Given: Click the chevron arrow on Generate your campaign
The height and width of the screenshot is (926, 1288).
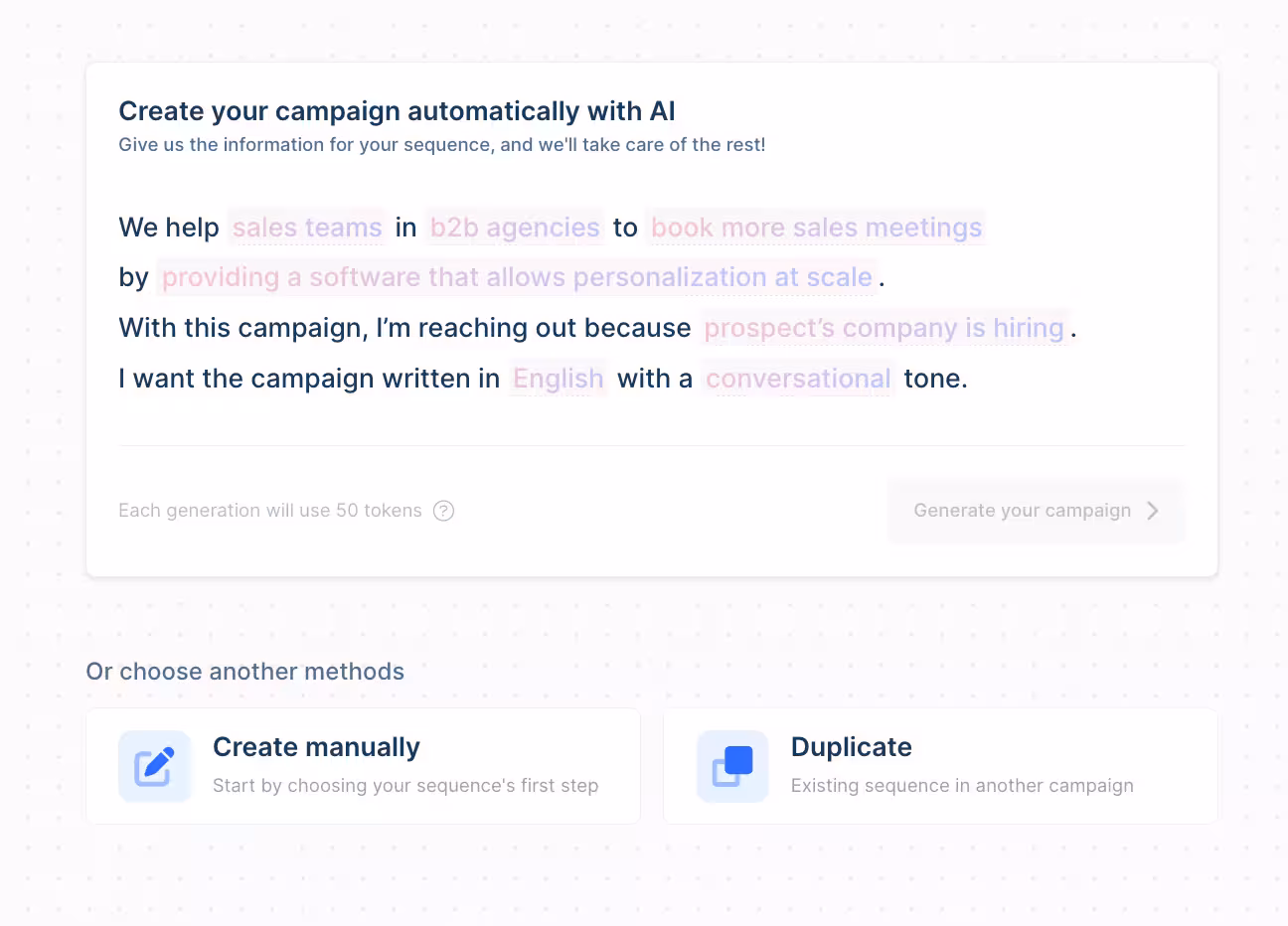Looking at the screenshot, I should [1153, 511].
